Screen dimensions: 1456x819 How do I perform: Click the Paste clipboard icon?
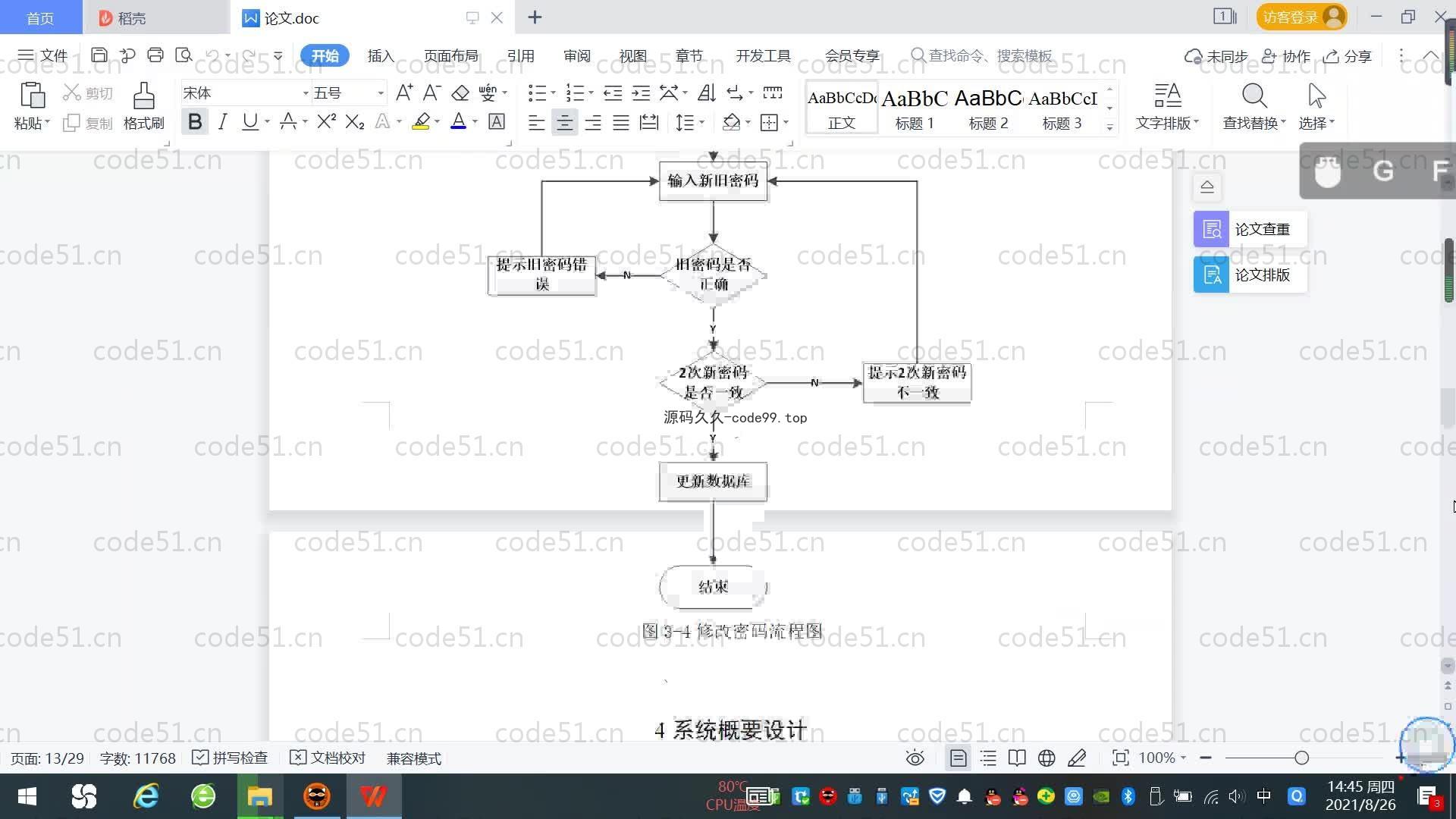(32, 96)
